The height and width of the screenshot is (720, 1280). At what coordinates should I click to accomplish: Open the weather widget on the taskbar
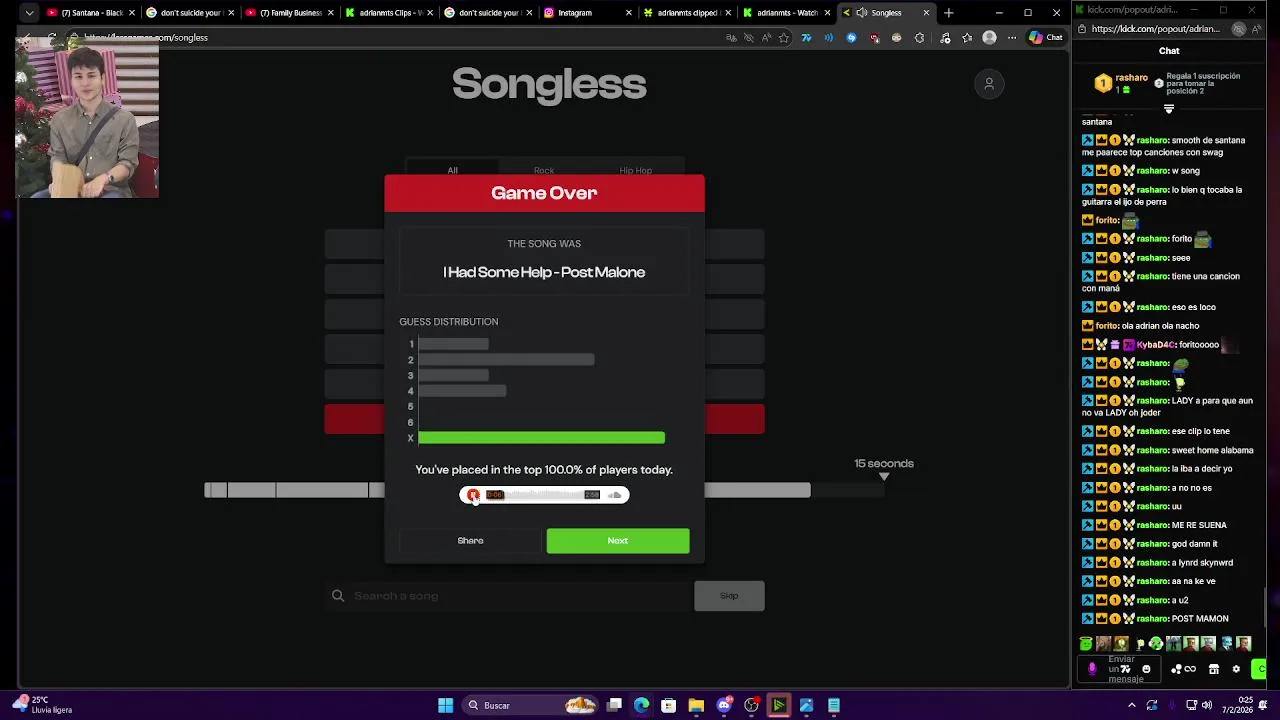[43, 705]
